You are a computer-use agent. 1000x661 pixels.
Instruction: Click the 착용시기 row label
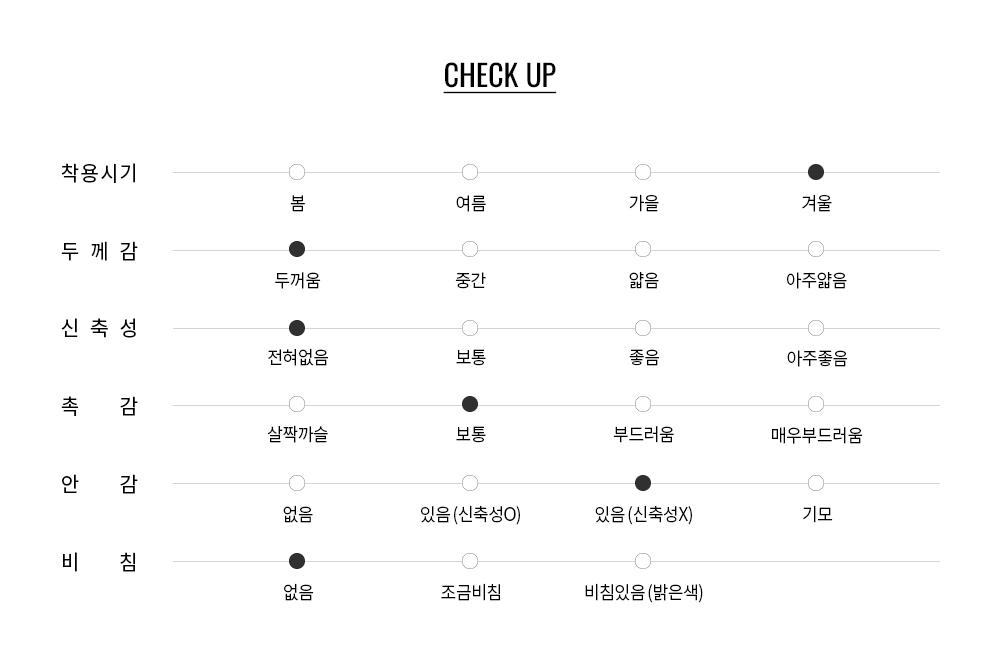click(x=99, y=172)
